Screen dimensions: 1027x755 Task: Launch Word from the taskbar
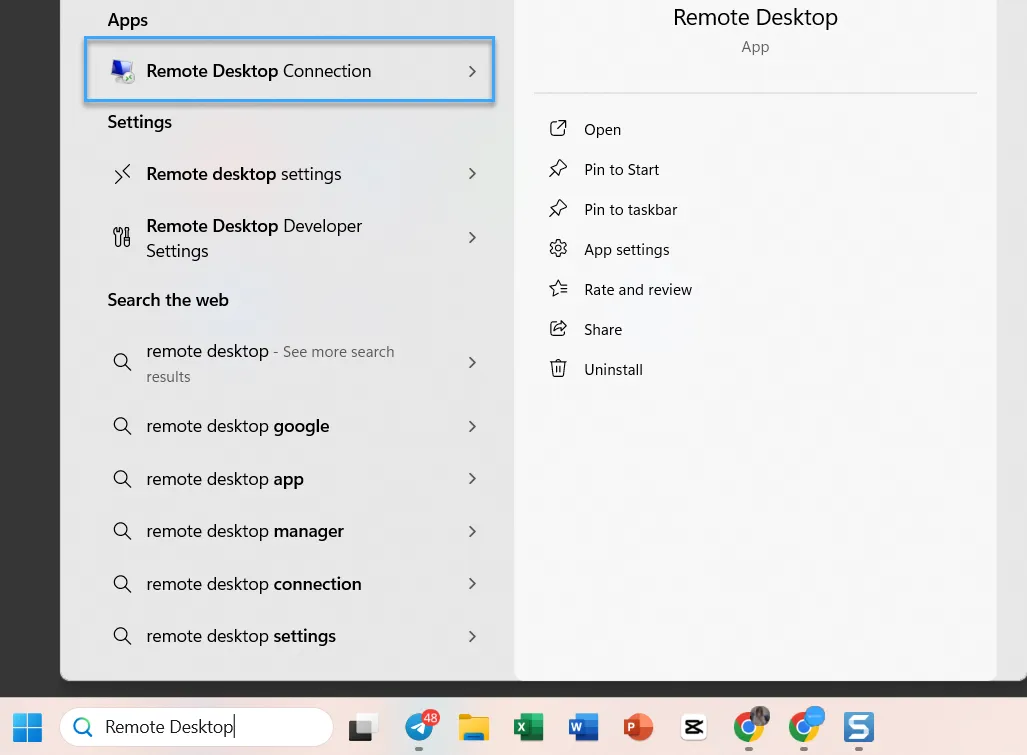pos(584,727)
